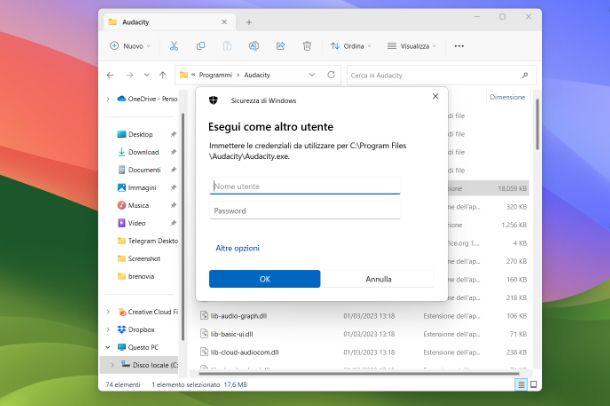Unpin Musica using its pin icon
This screenshot has height=406, width=610.
pyautogui.click(x=174, y=205)
